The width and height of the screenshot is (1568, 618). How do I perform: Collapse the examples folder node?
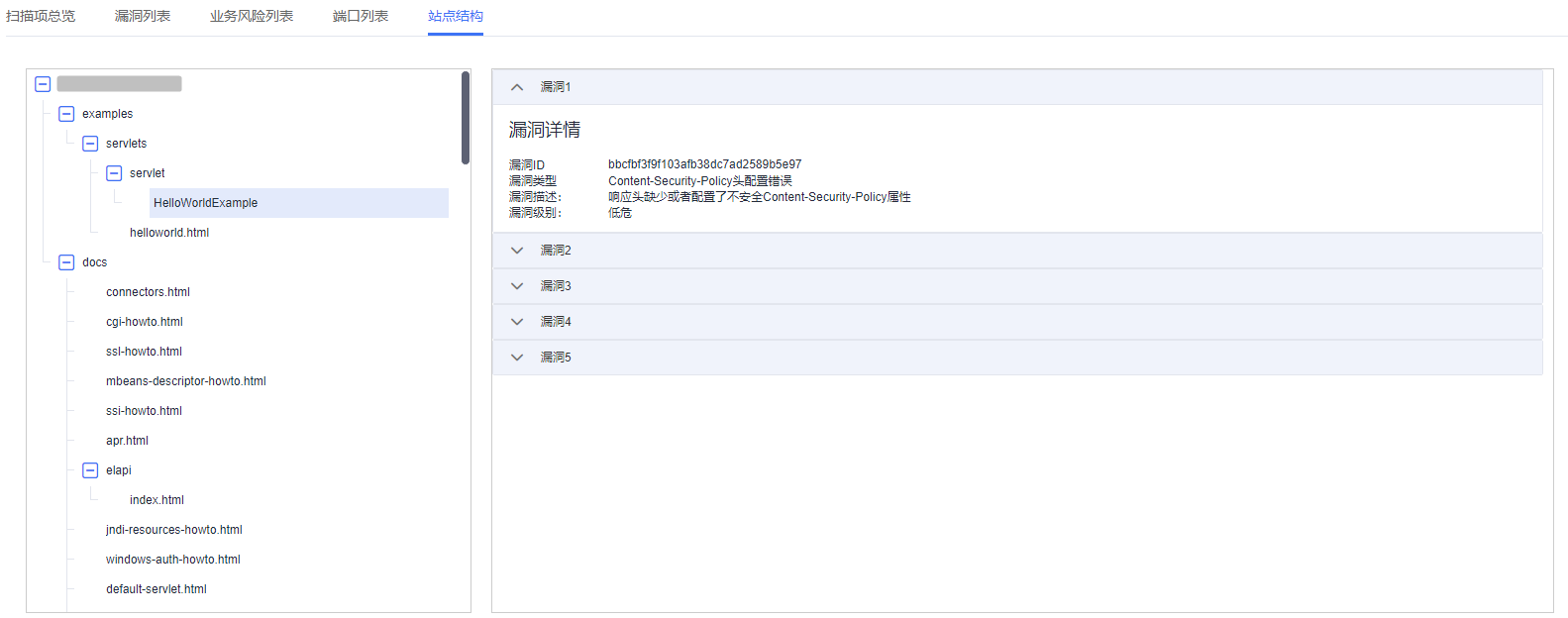tap(66, 114)
